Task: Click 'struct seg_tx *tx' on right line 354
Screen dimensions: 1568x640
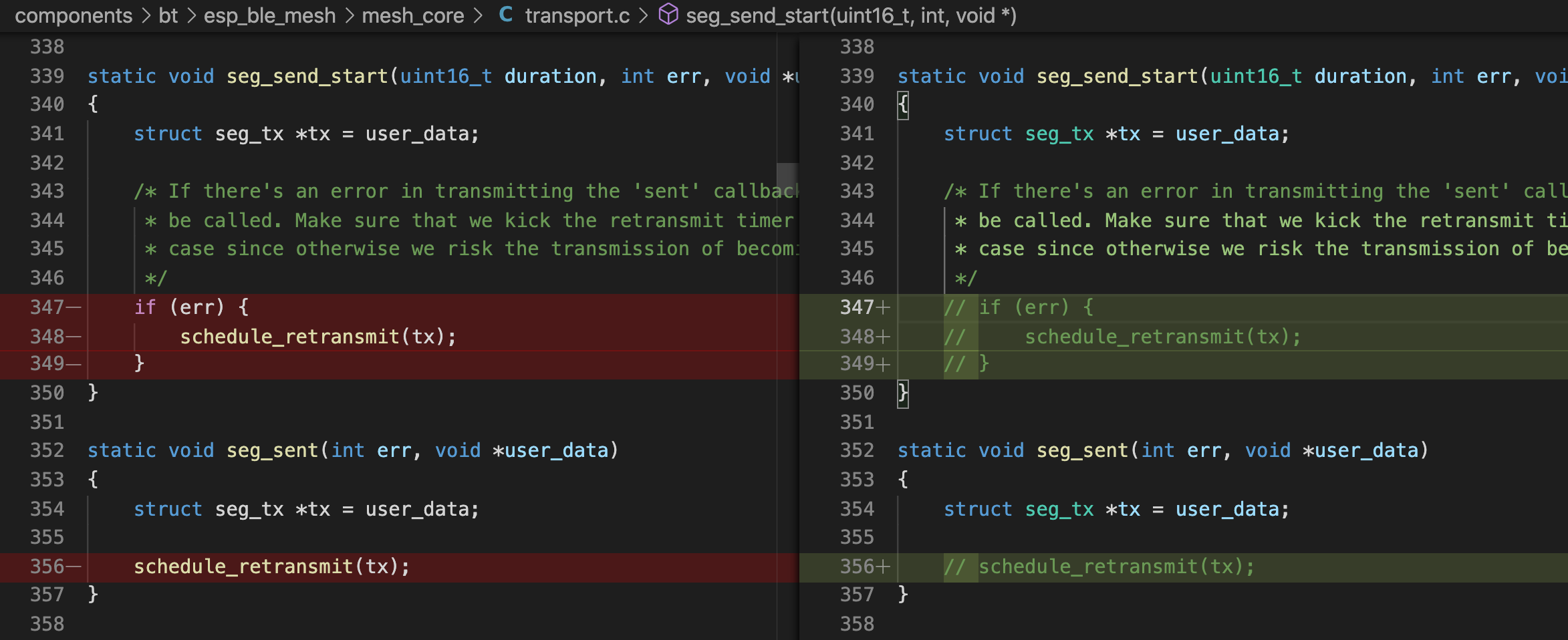Action: click(x=1042, y=509)
